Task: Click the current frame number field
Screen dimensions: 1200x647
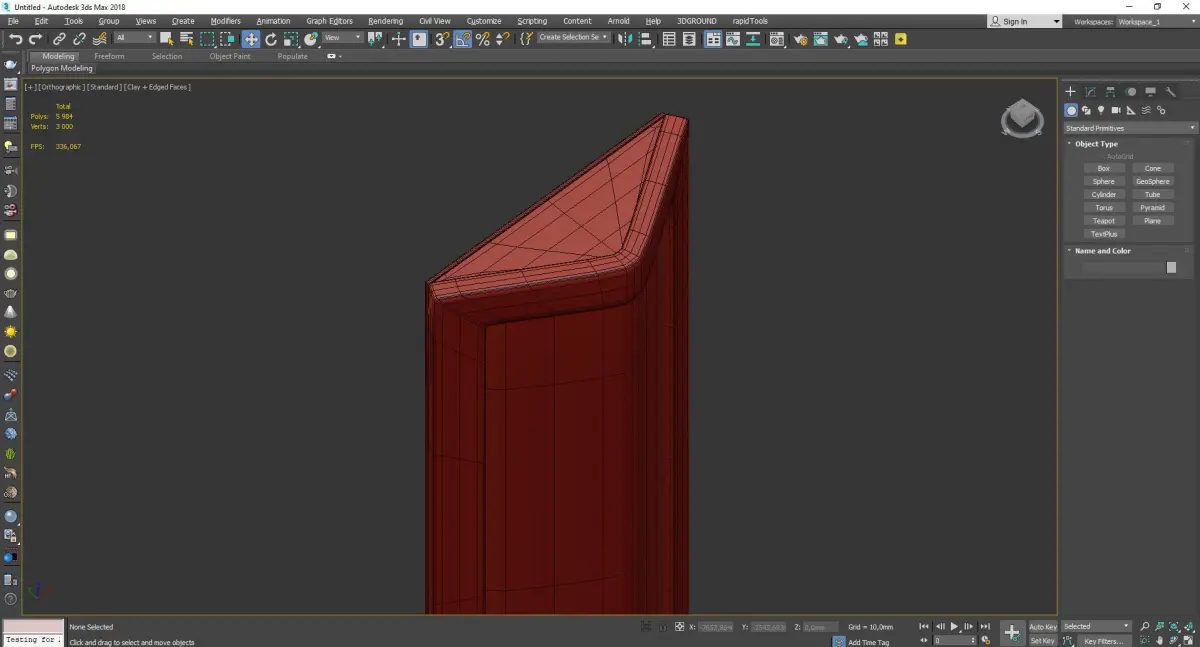Action: [954, 641]
